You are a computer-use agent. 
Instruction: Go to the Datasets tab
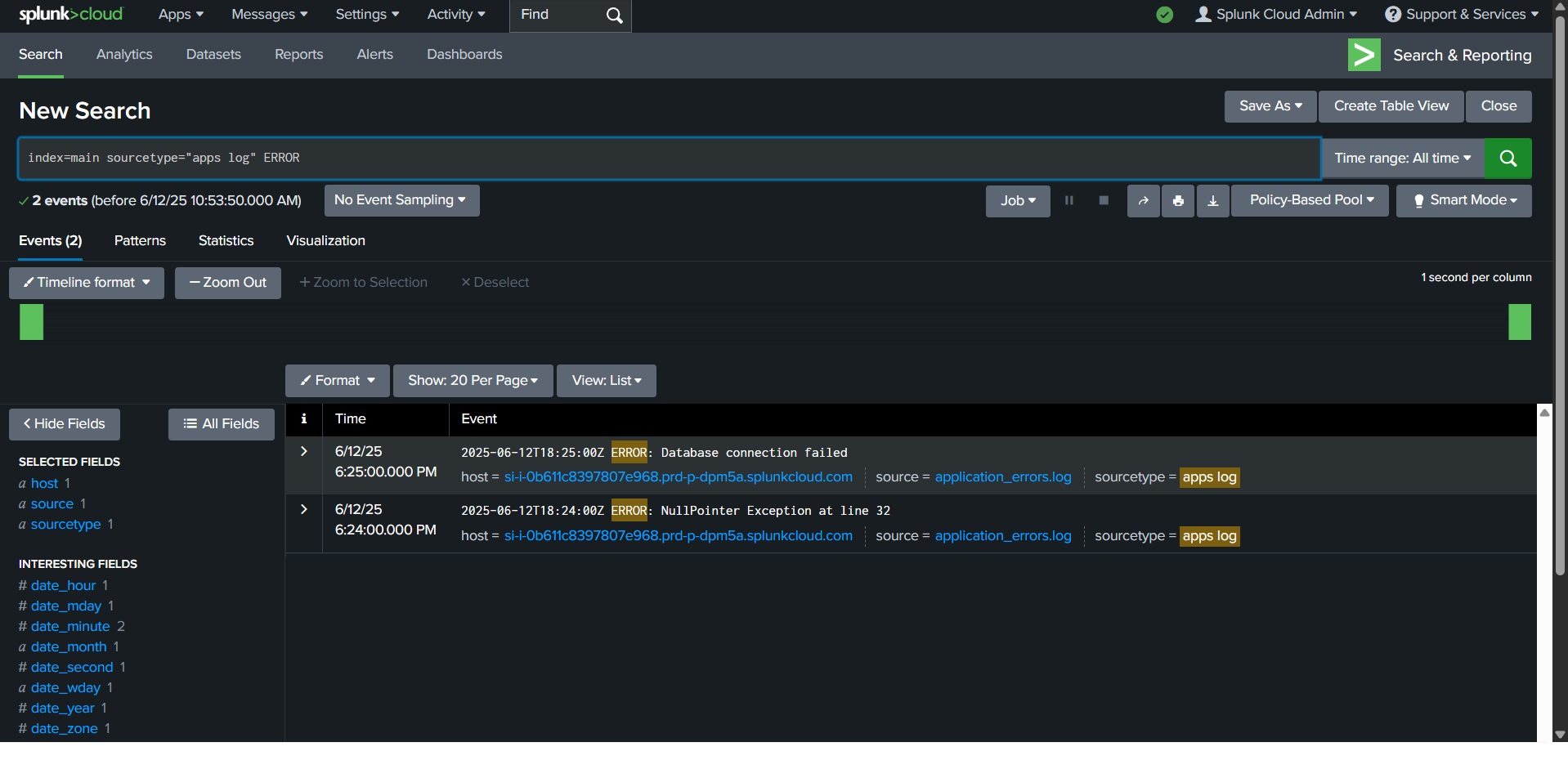pos(213,55)
